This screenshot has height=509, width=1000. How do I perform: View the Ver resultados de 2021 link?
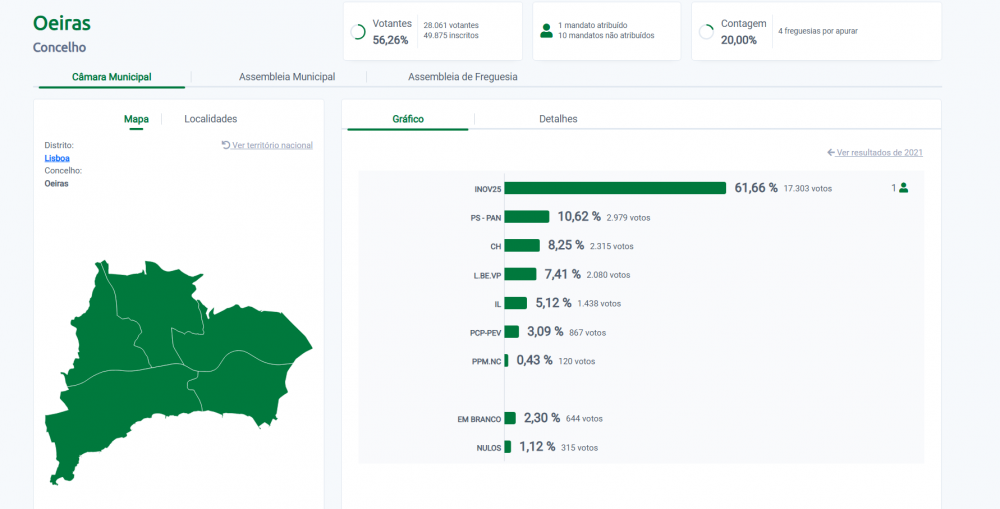tap(879, 152)
